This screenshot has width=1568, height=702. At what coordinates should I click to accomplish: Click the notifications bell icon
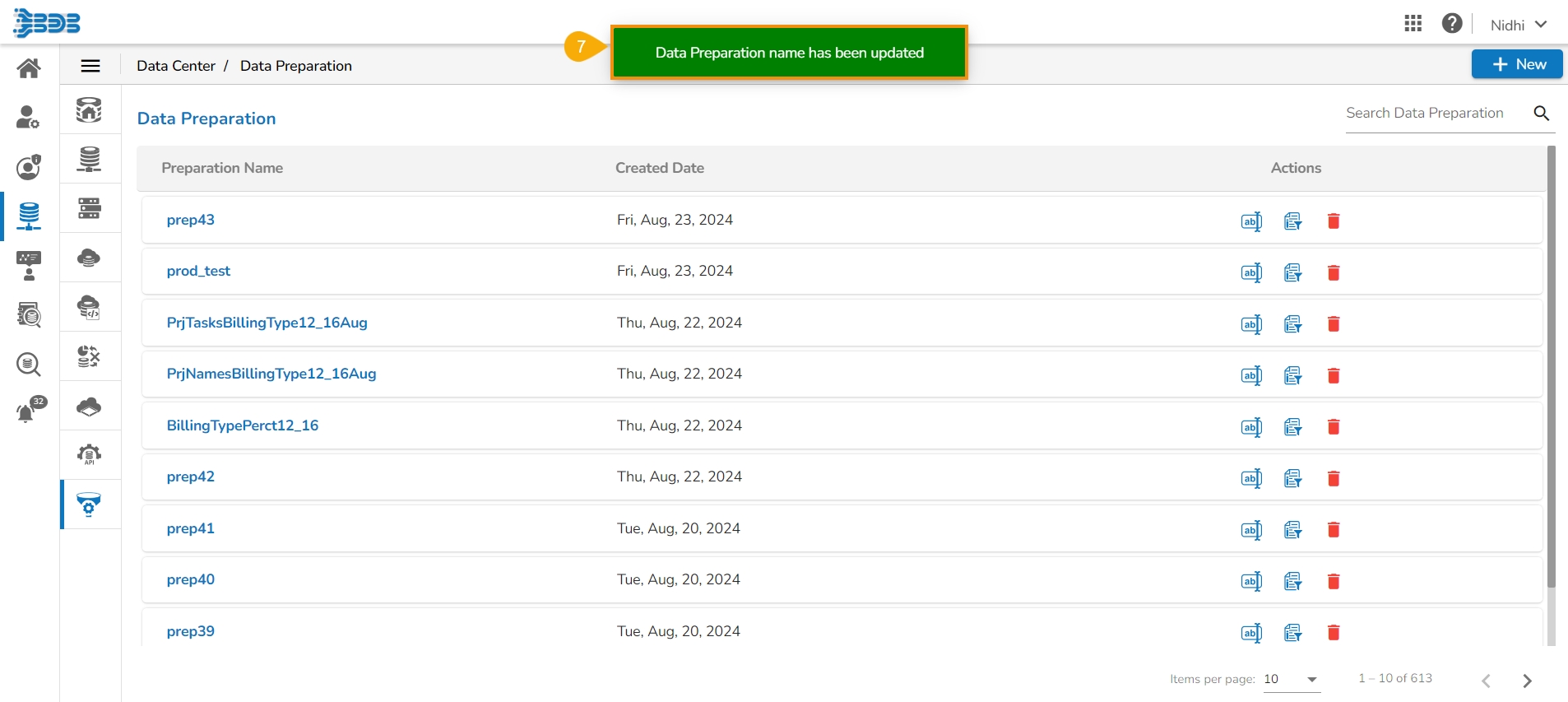27,411
